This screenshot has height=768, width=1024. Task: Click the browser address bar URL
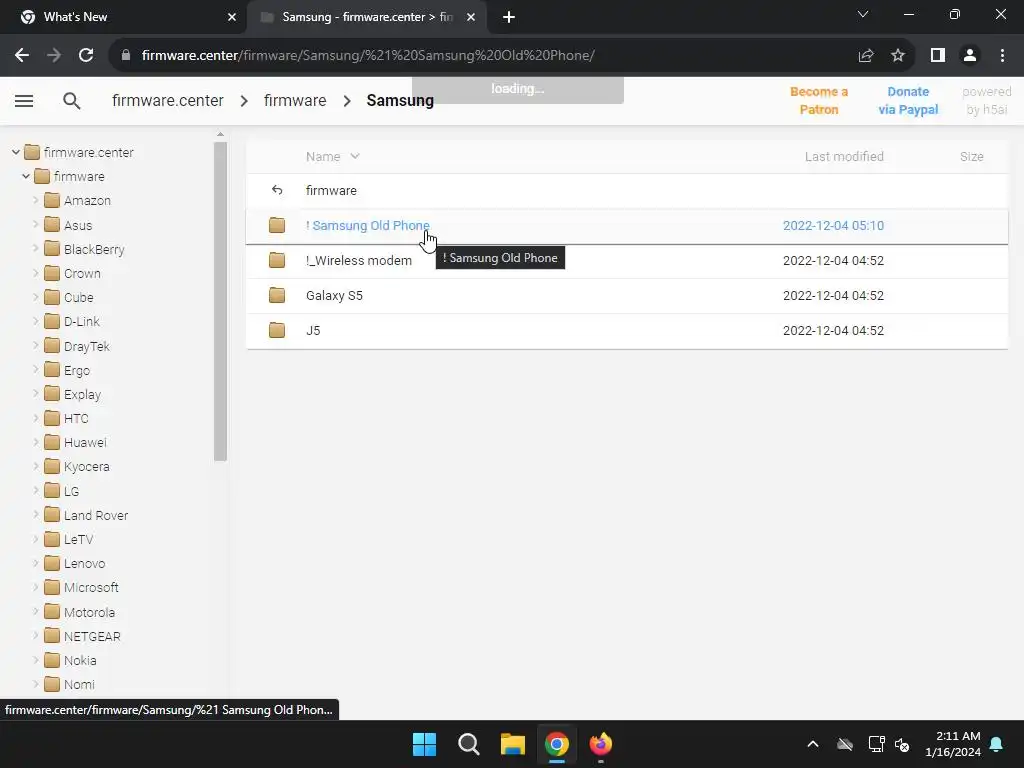[368, 56]
